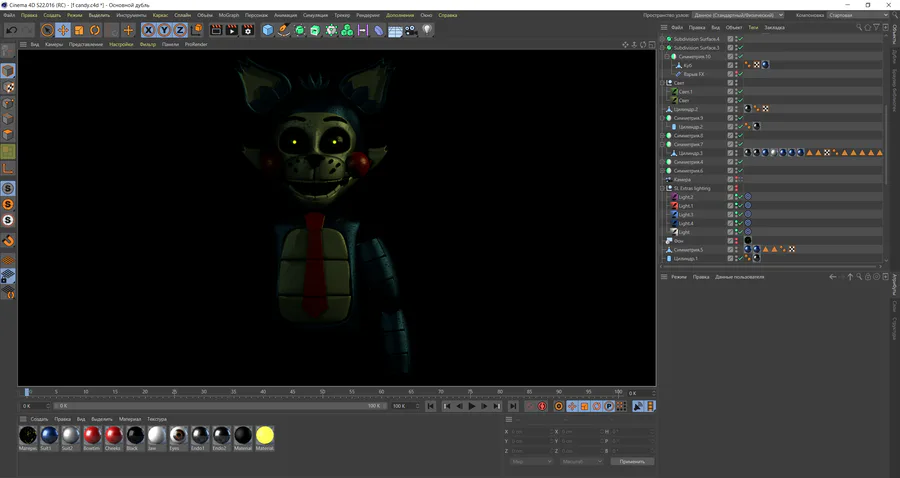
Task: Toggle visibility dots for Фон object
Action: tap(736, 240)
